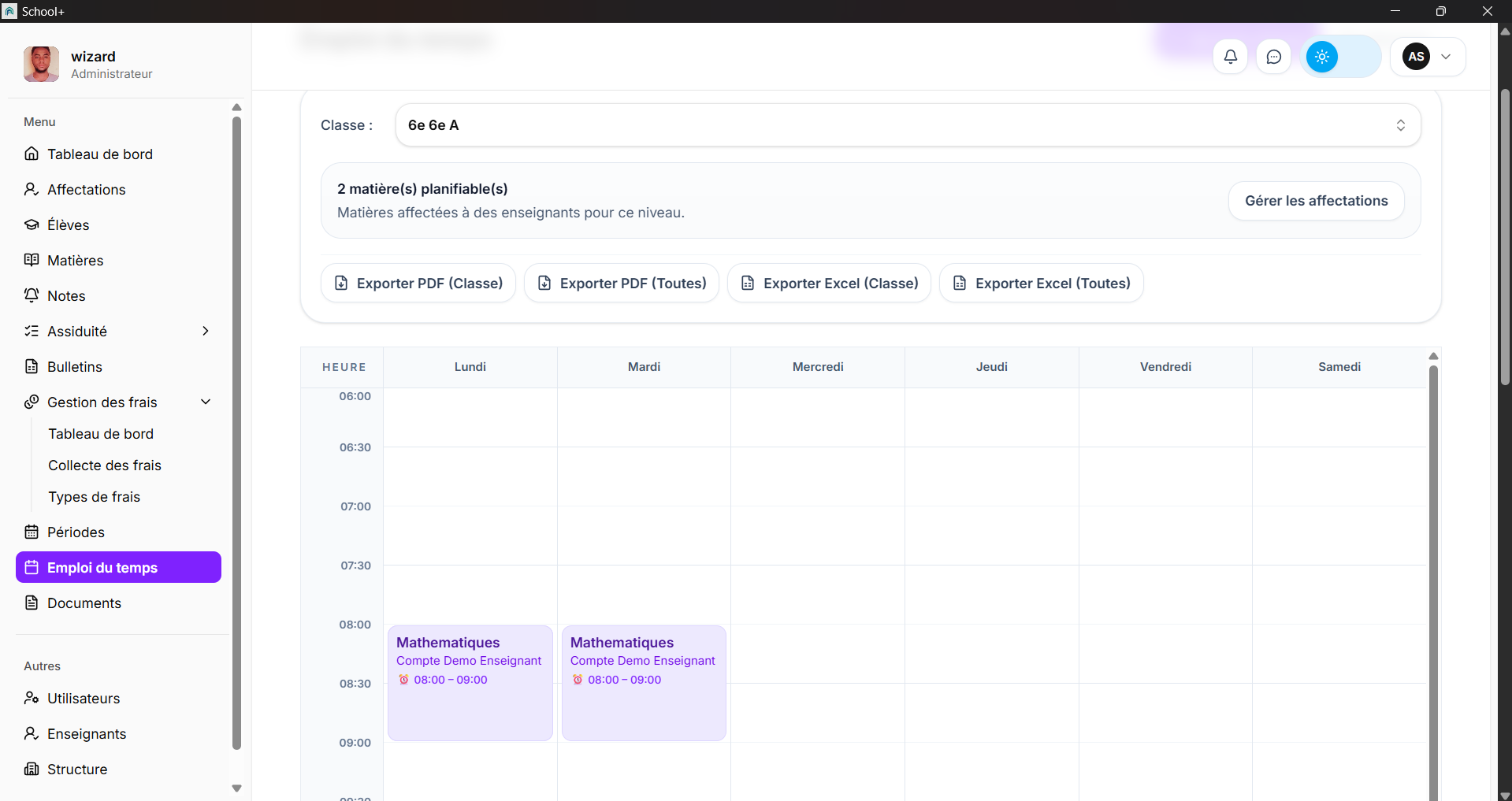This screenshot has width=1512, height=801.
Task: Click the Mercredi column header
Action: coord(818,367)
